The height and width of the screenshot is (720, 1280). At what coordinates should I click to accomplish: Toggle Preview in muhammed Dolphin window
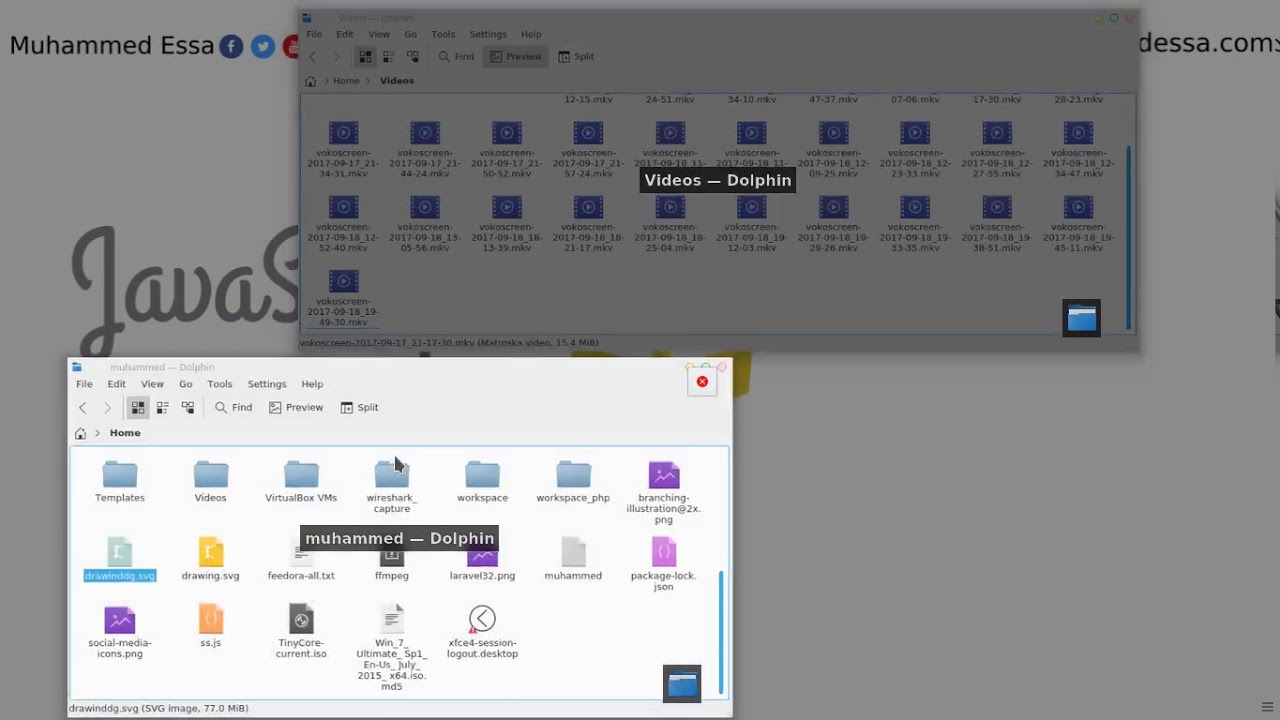295,407
